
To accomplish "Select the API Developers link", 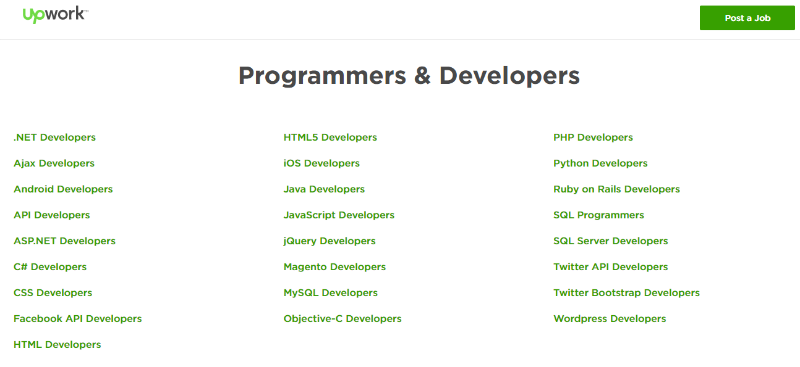I will tap(52, 215).
